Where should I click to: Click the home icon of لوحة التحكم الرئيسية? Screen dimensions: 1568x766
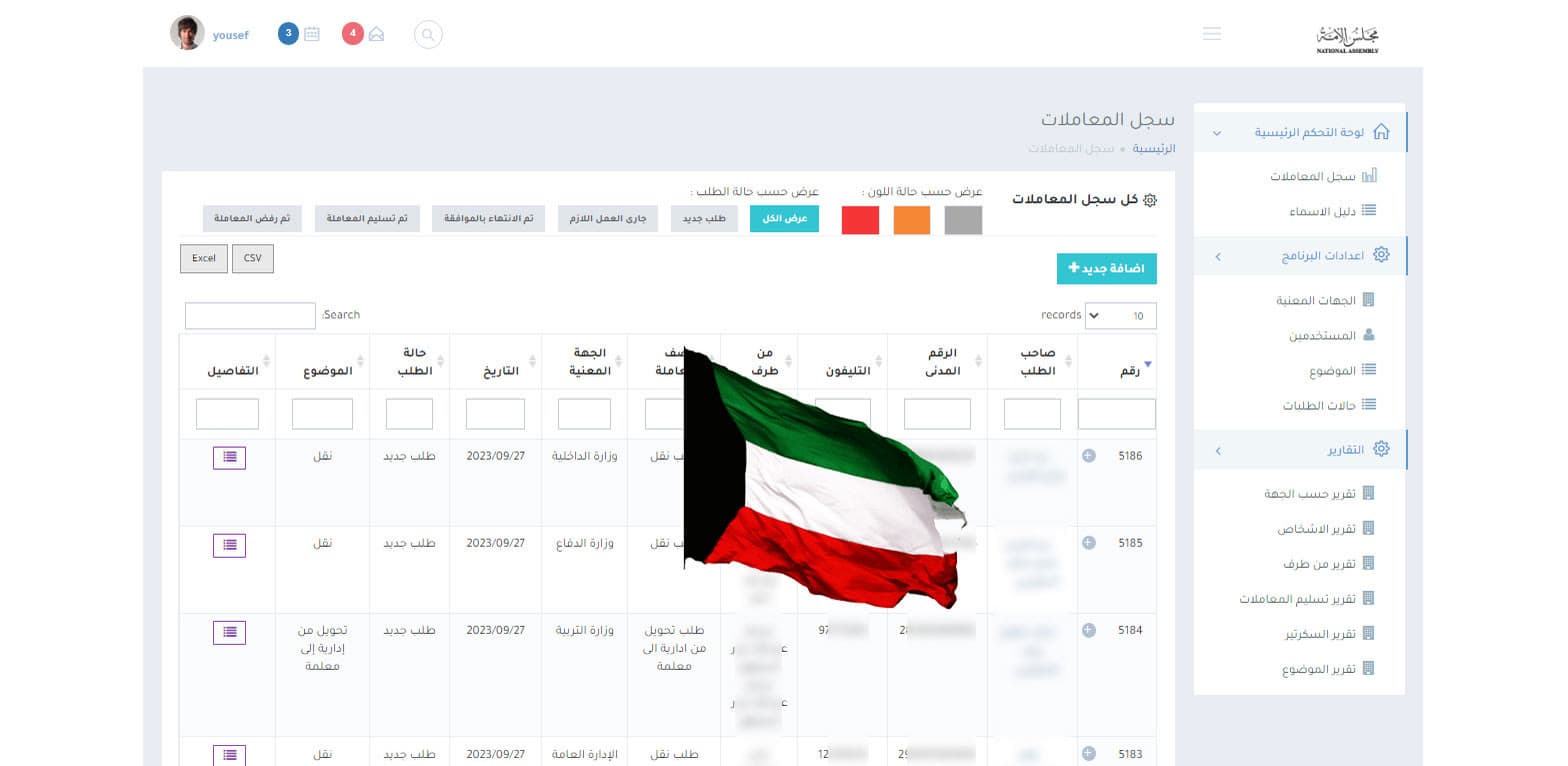click(x=1381, y=132)
